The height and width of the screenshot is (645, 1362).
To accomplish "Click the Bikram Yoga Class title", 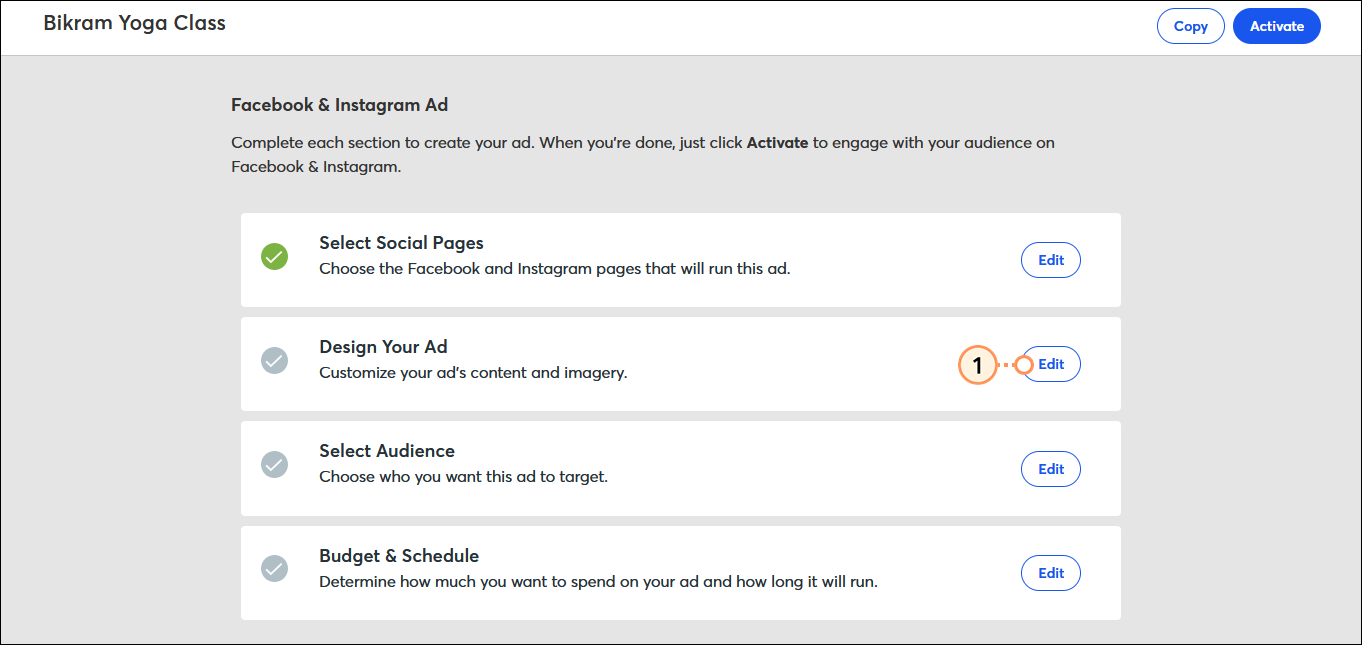I will click(135, 23).
